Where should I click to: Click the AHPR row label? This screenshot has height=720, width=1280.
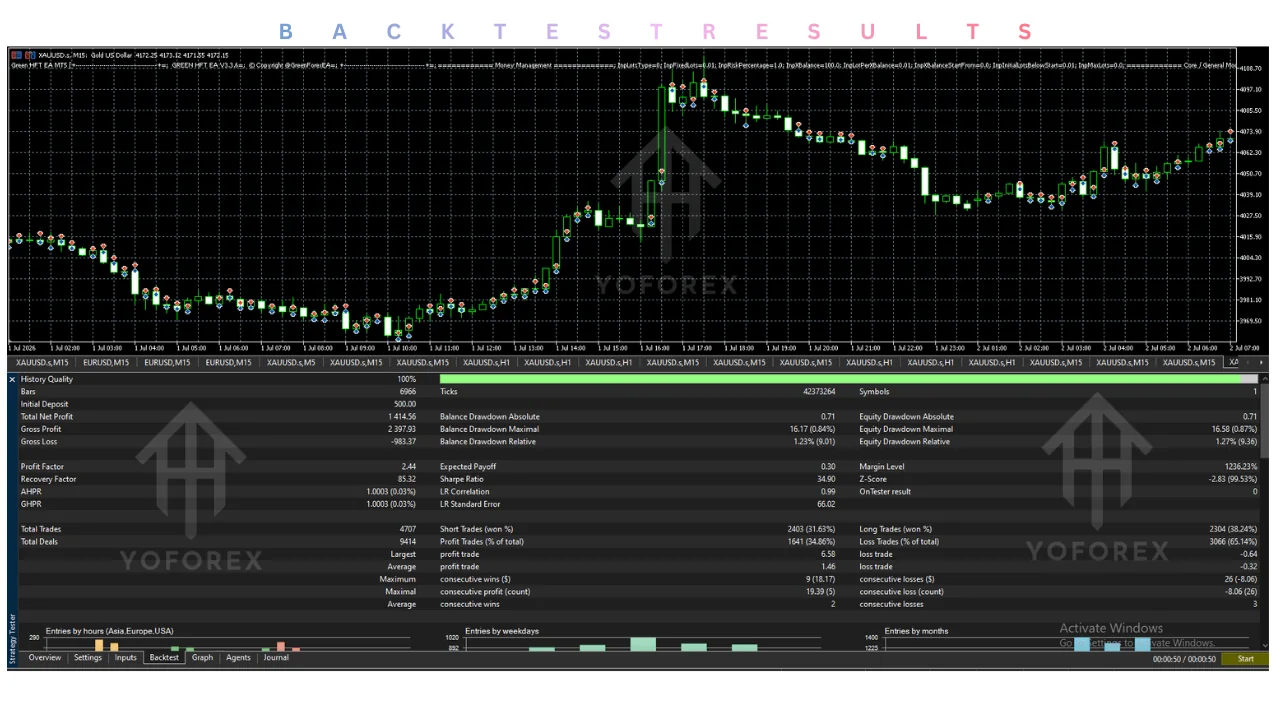[x=31, y=492]
